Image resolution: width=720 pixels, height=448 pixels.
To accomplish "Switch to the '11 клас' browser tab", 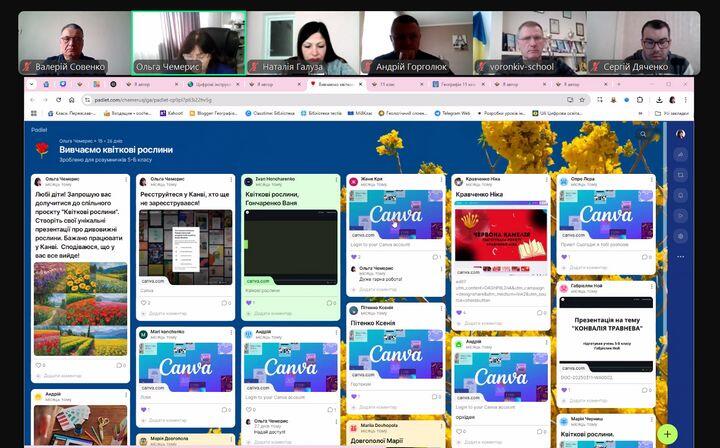I will (396, 84).
